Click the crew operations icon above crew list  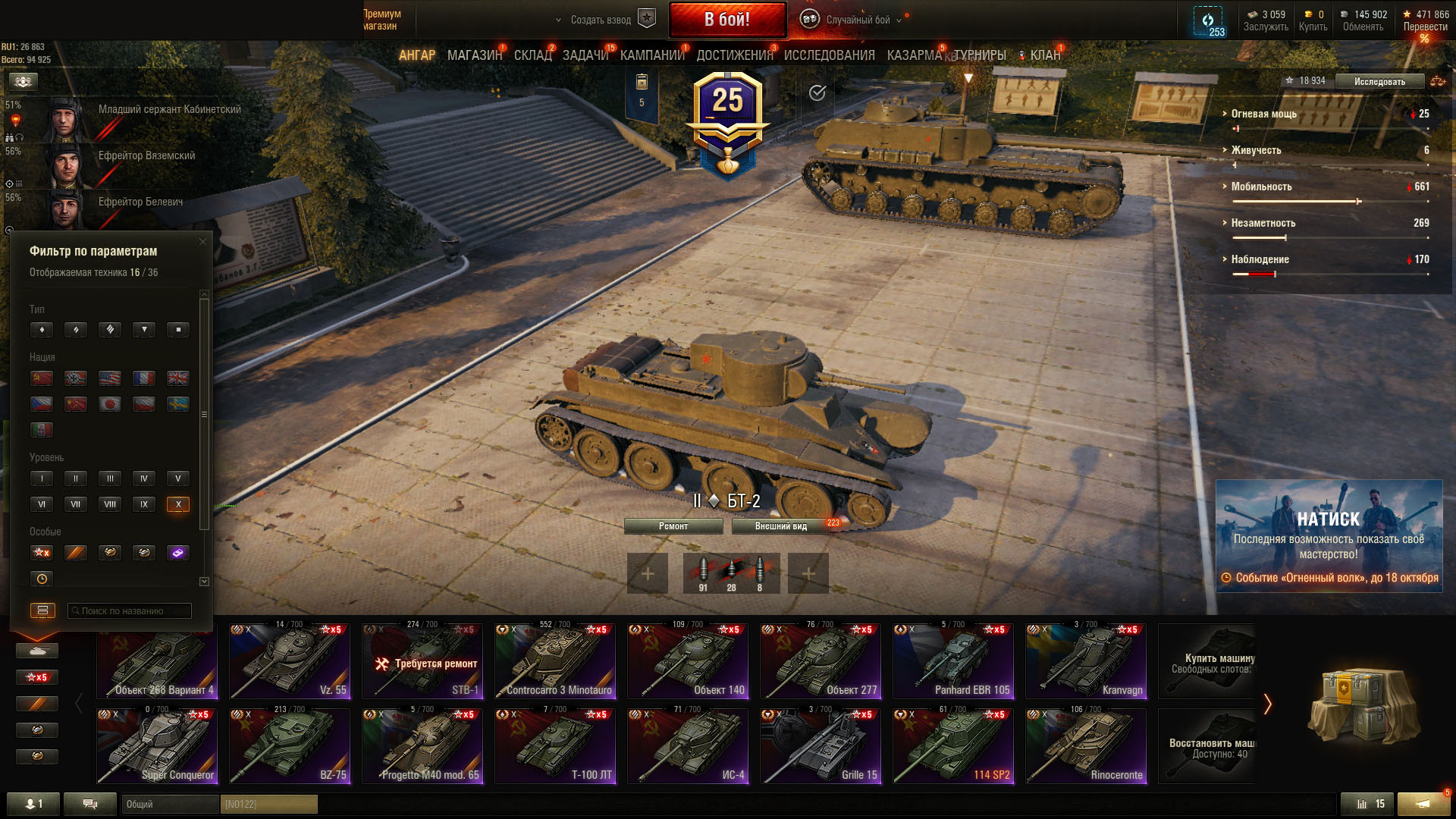point(24,81)
